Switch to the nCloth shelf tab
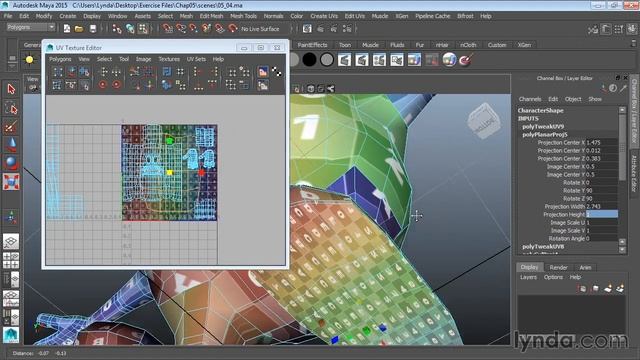640x360 pixels. (468, 45)
